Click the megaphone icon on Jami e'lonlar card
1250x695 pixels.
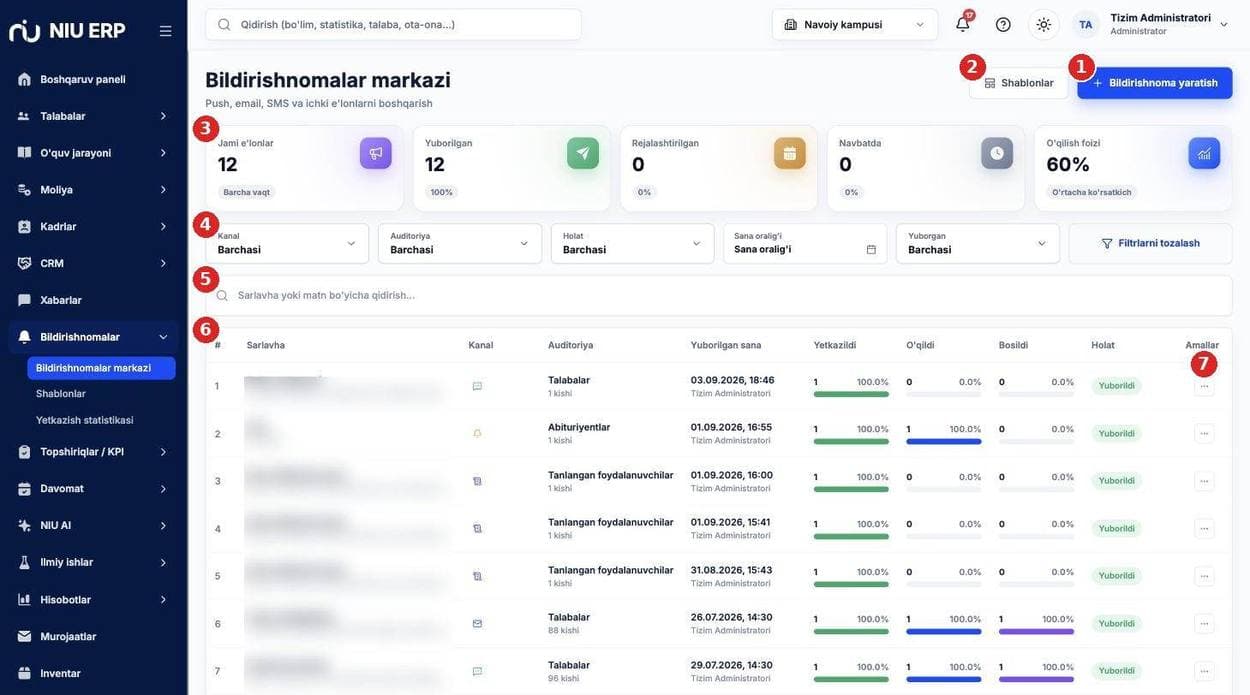point(376,153)
